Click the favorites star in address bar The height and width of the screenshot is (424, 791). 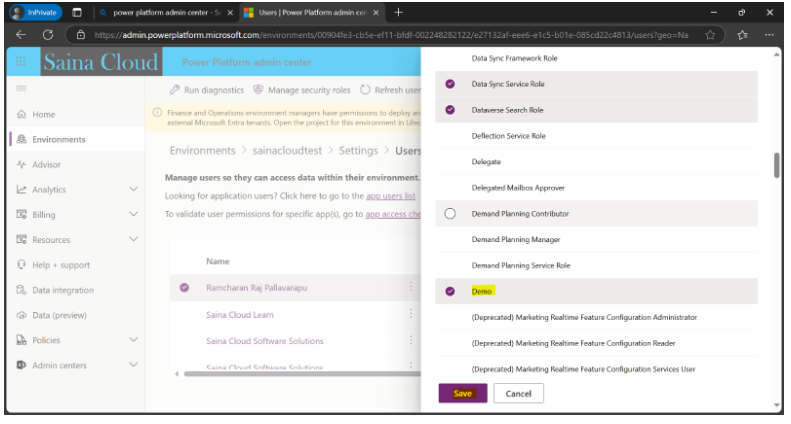click(710, 35)
